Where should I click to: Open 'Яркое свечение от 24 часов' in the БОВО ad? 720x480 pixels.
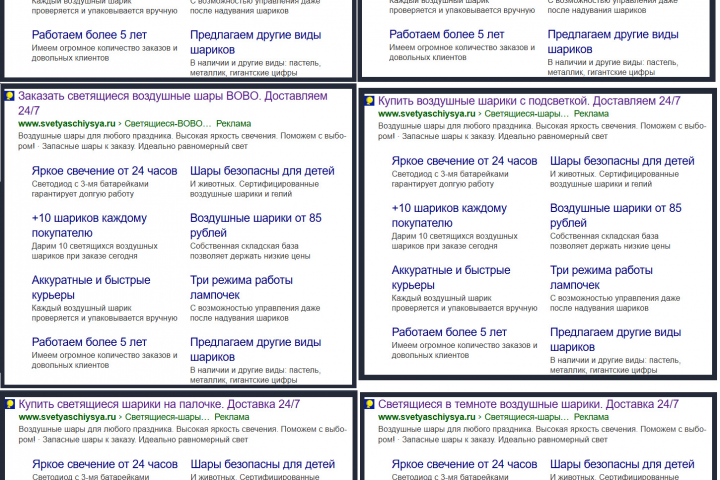coord(104,171)
